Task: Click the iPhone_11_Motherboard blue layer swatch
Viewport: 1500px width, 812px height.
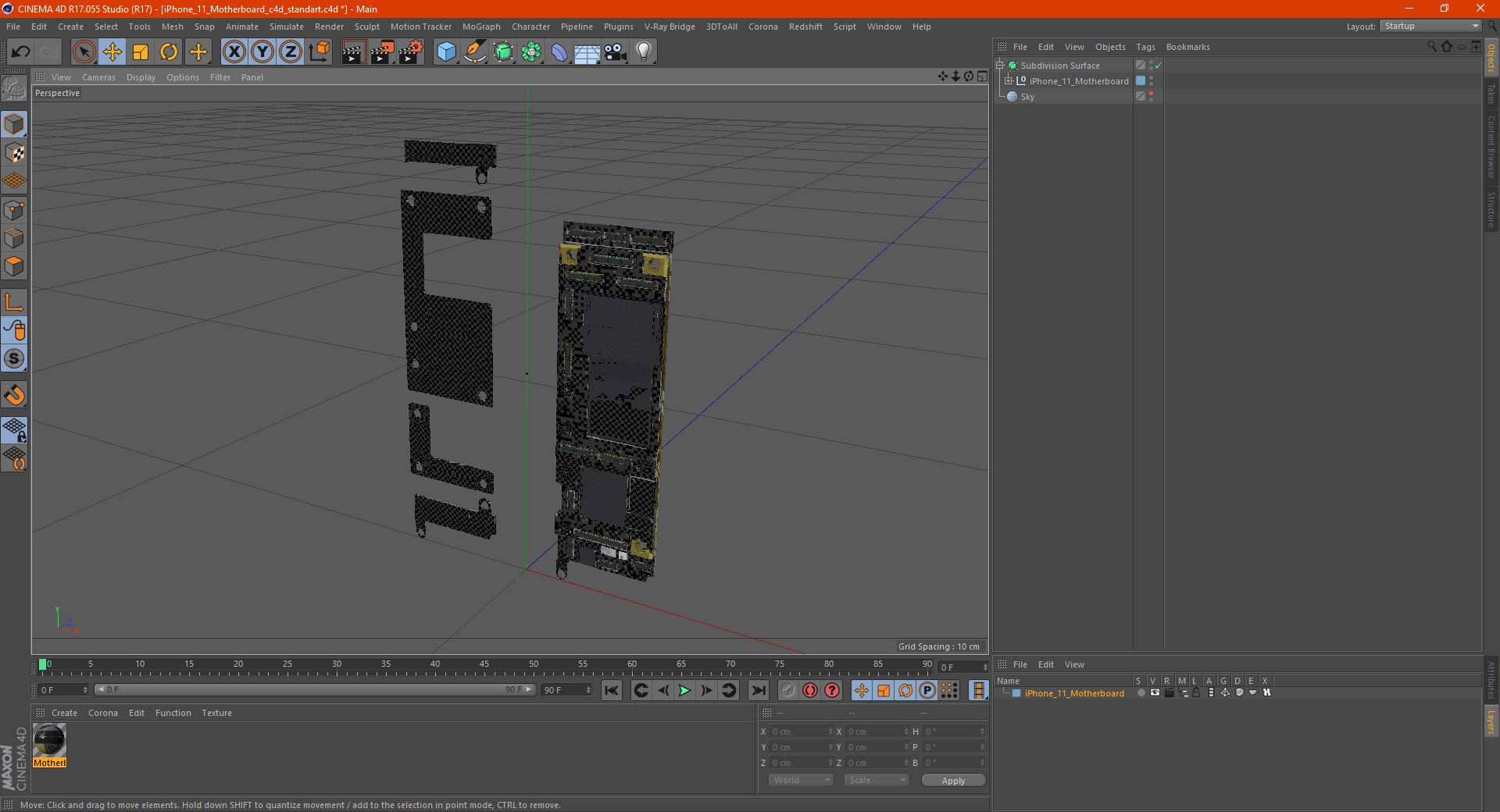Action: 1141,81
